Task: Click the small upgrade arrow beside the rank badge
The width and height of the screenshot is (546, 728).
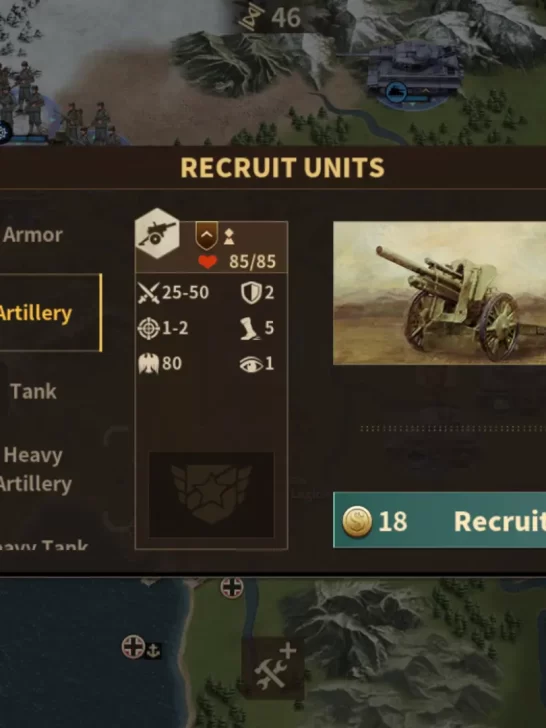Action: (229, 237)
